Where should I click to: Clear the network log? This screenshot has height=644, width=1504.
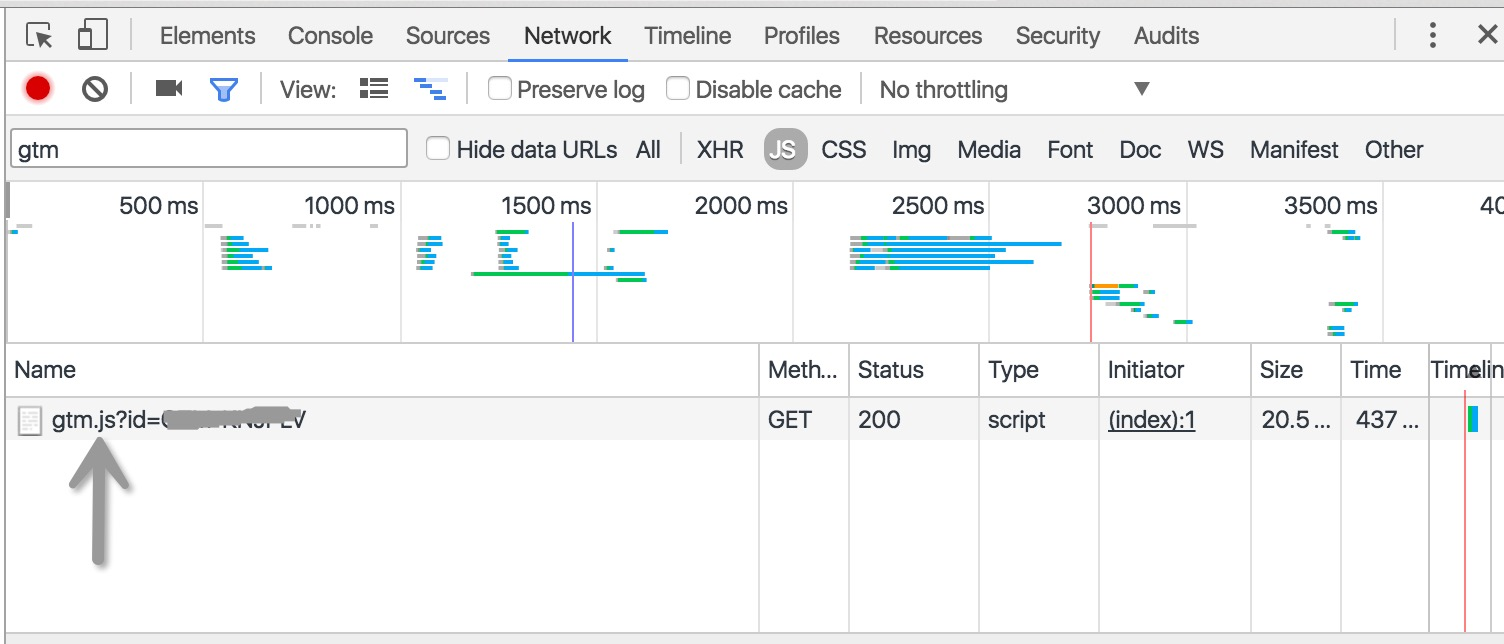click(95, 89)
